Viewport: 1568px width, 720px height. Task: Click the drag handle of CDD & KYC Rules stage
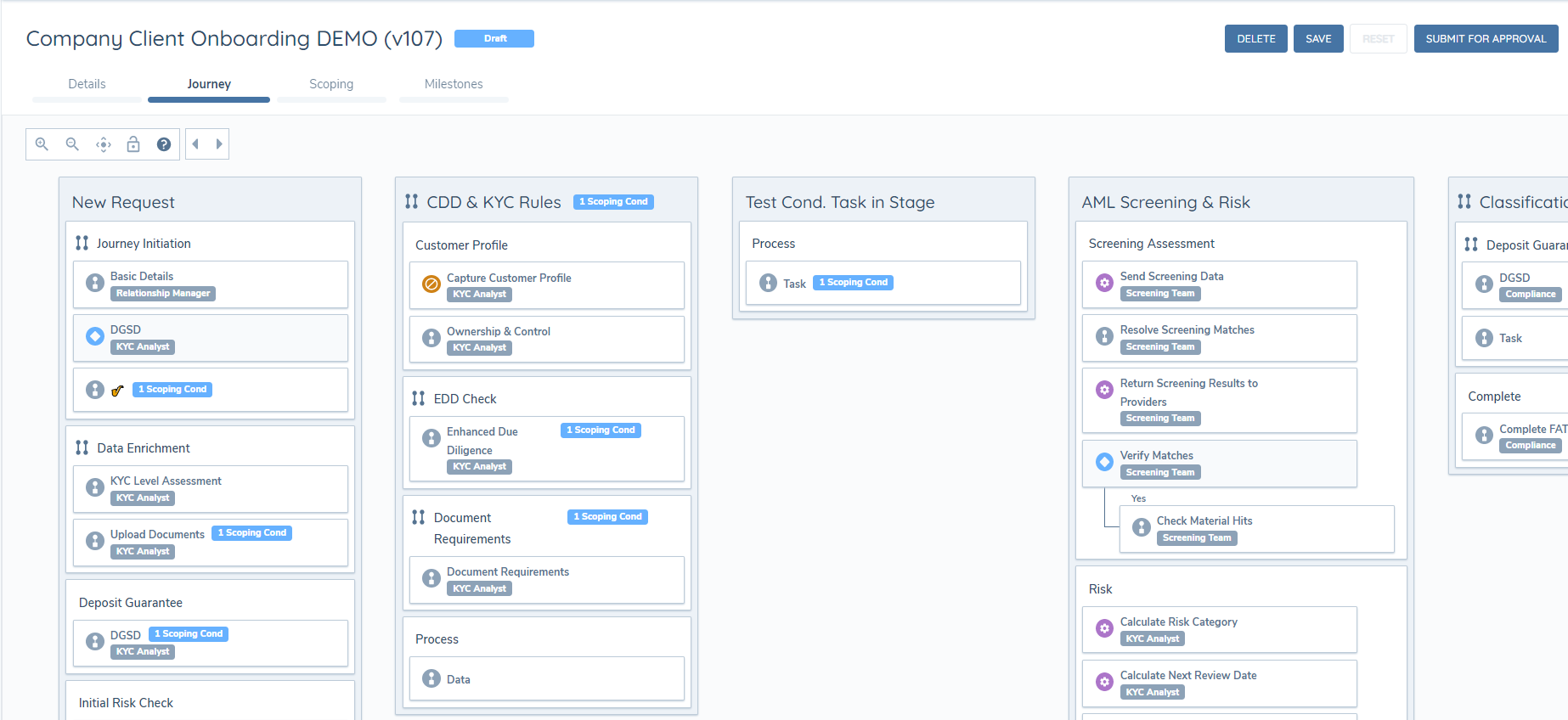point(412,201)
